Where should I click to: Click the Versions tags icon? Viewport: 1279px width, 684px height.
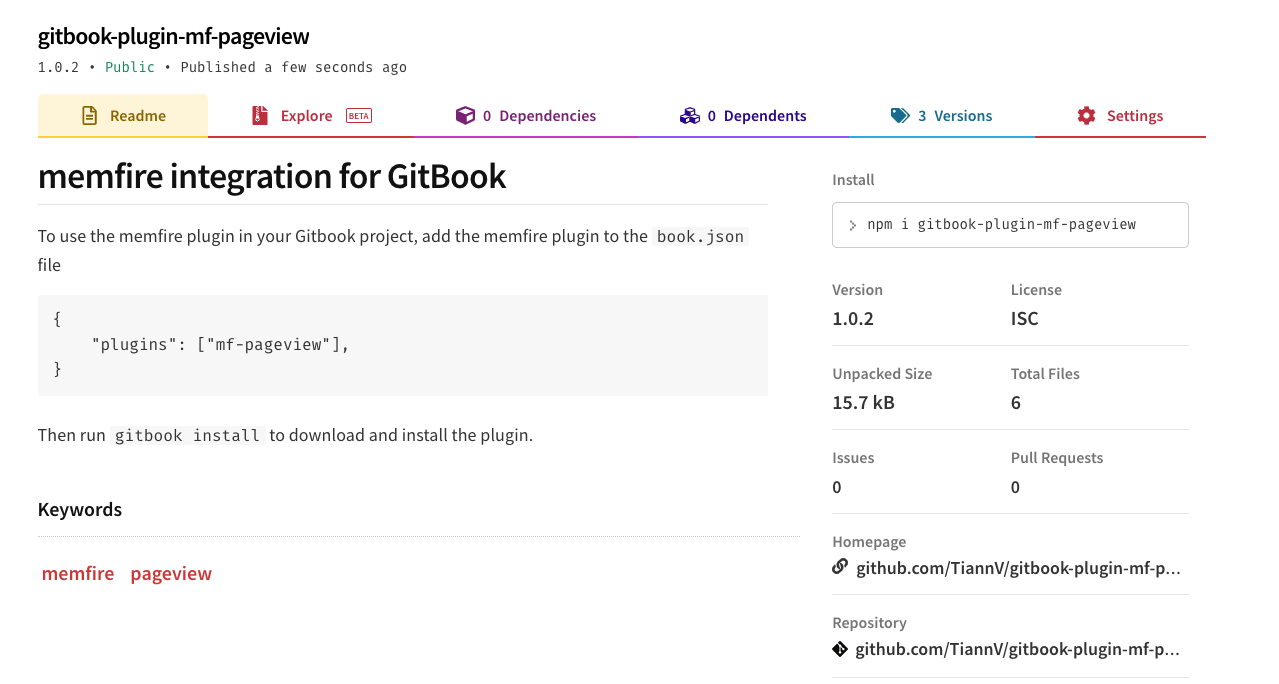pos(900,116)
